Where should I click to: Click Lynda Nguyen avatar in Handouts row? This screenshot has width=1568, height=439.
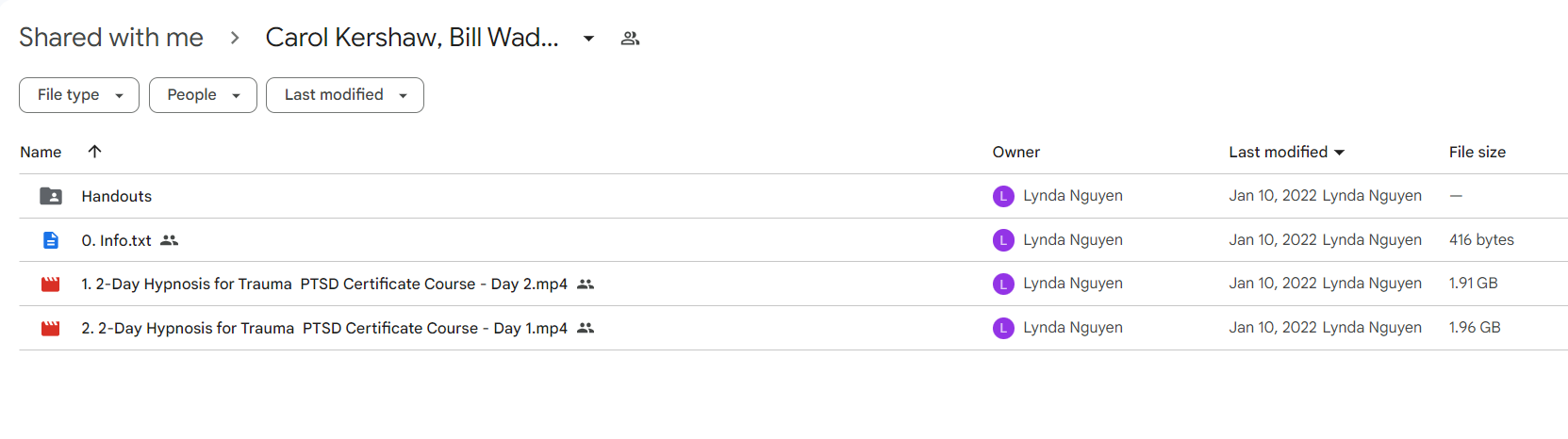1003,196
